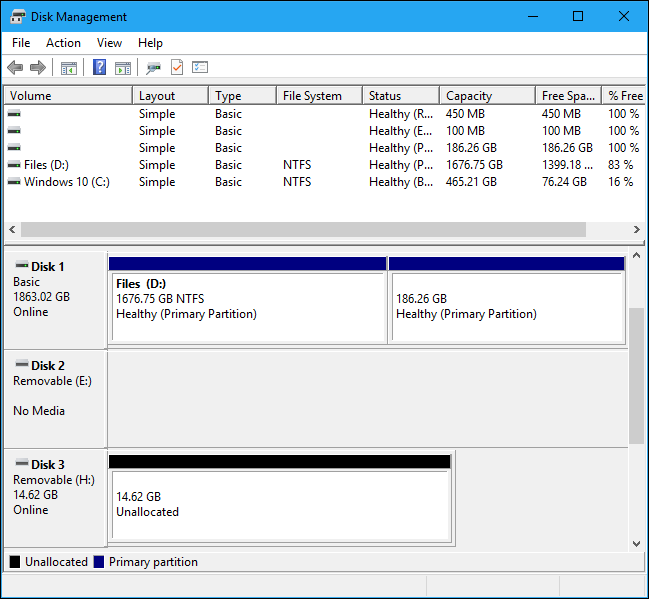
Task: Click the blue Primary partition legend swatch
Action: coord(99,562)
